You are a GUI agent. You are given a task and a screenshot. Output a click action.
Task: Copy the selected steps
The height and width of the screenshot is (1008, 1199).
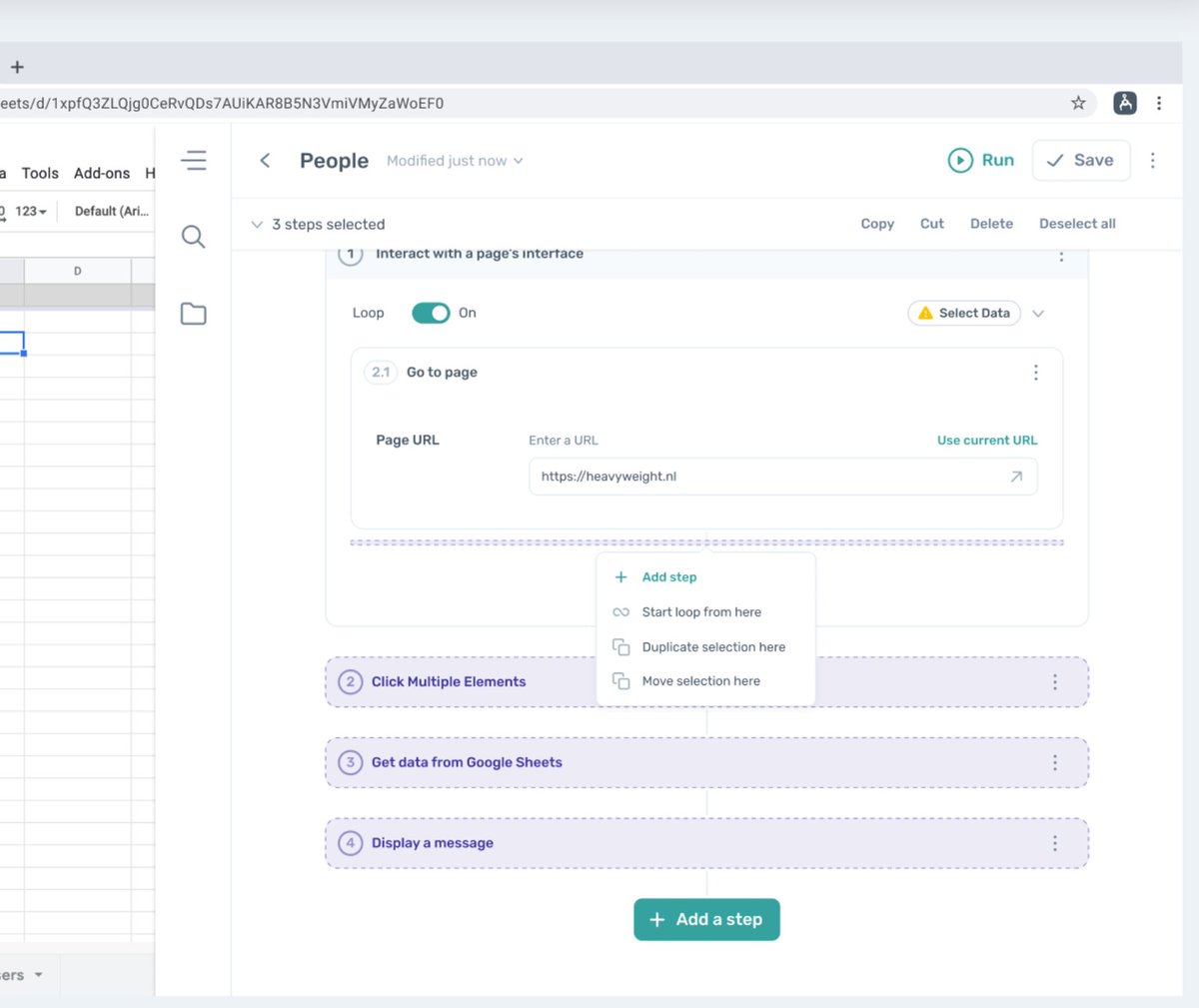coord(877,224)
